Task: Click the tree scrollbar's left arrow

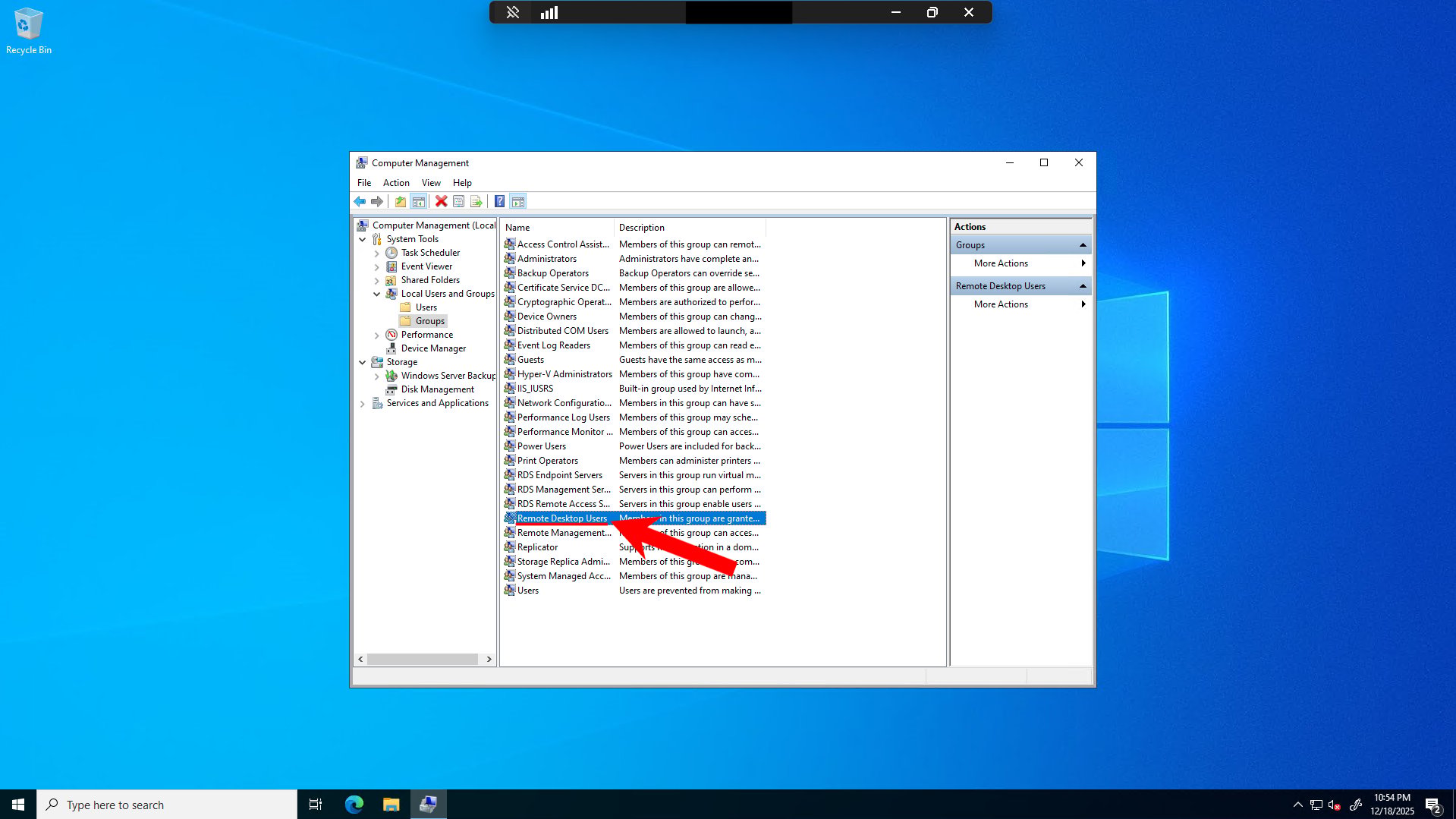Action: point(360,660)
